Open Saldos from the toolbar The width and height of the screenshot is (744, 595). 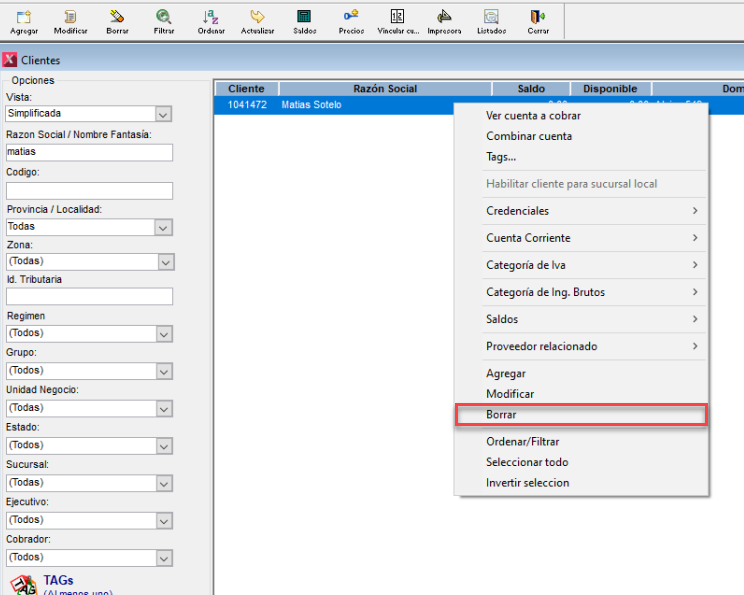[305, 17]
